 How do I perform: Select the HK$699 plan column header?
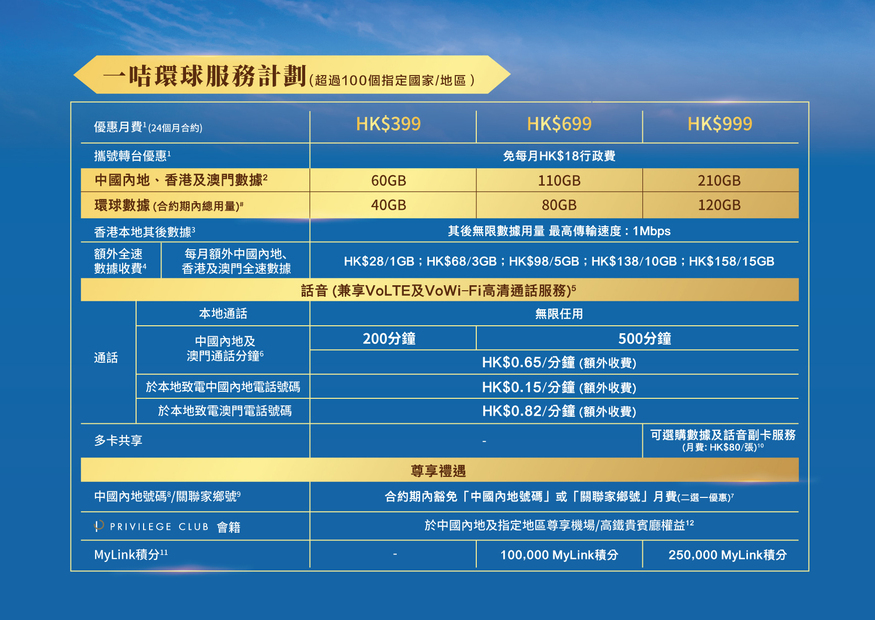pos(559,124)
